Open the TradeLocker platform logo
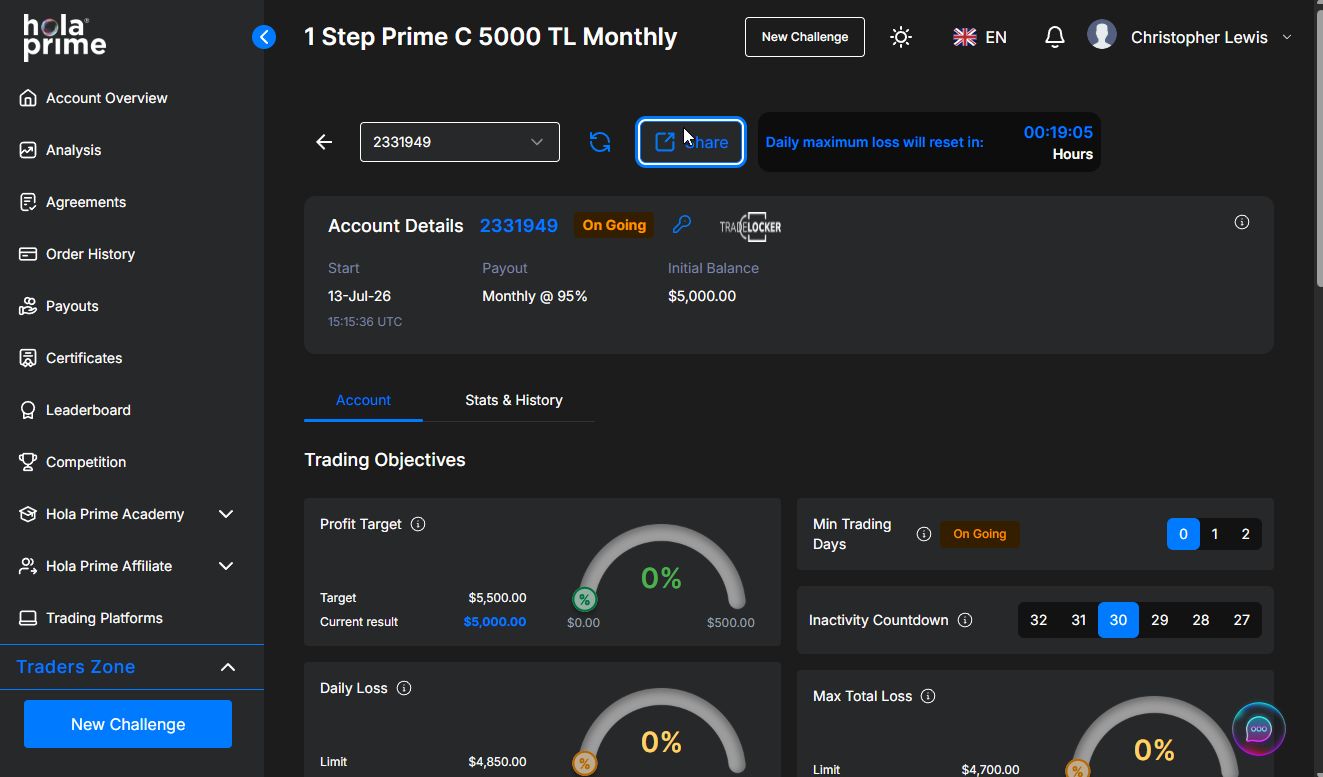This screenshot has width=1323, height=777. pyautogui.click(x=750, y=226)
